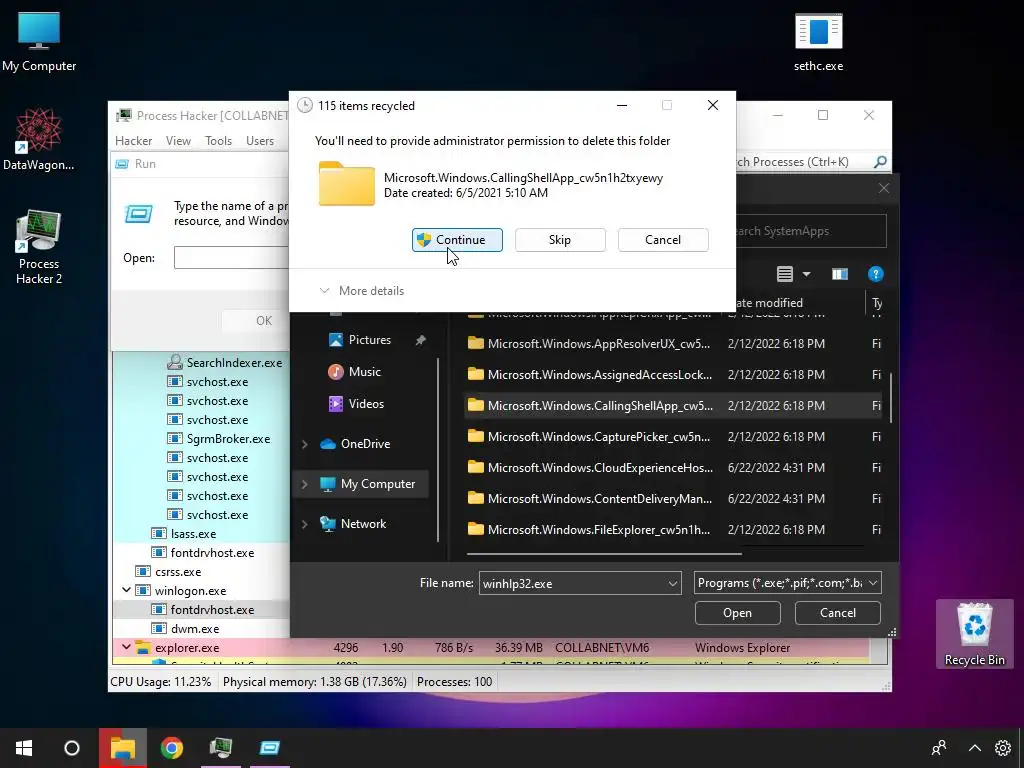Expand More details in delete dialog
This screenshot has height=768, width=1024.
pyautogui.click(x=362, y=291)
